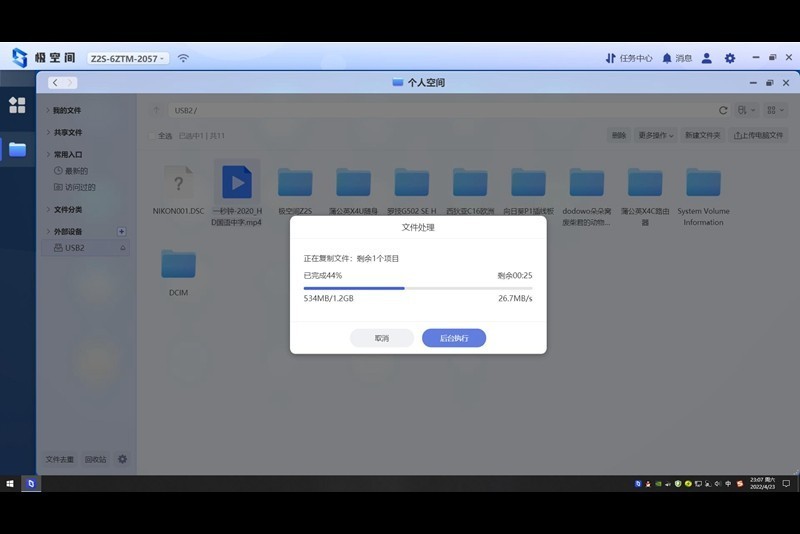Screen dimensions: 800x534
Task: Click the 后台执行 run in background button
Action: point(454,338)
